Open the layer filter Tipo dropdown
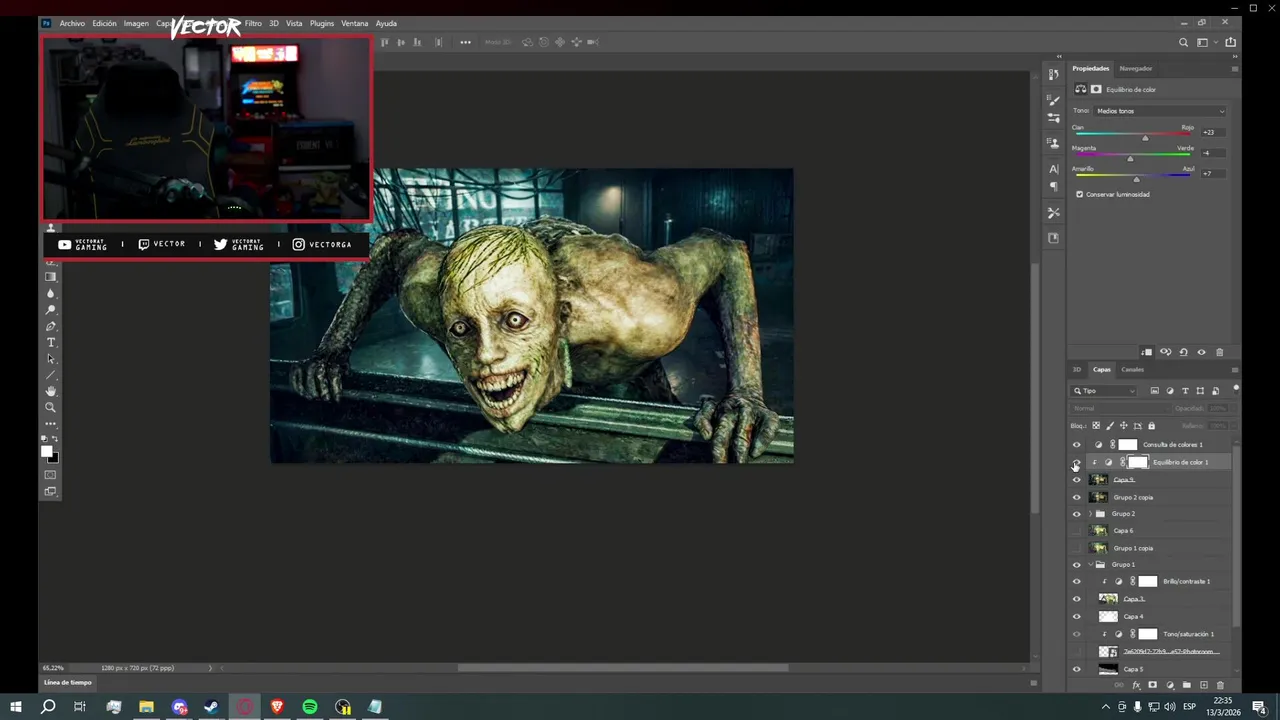 (x=1104, y=391)
